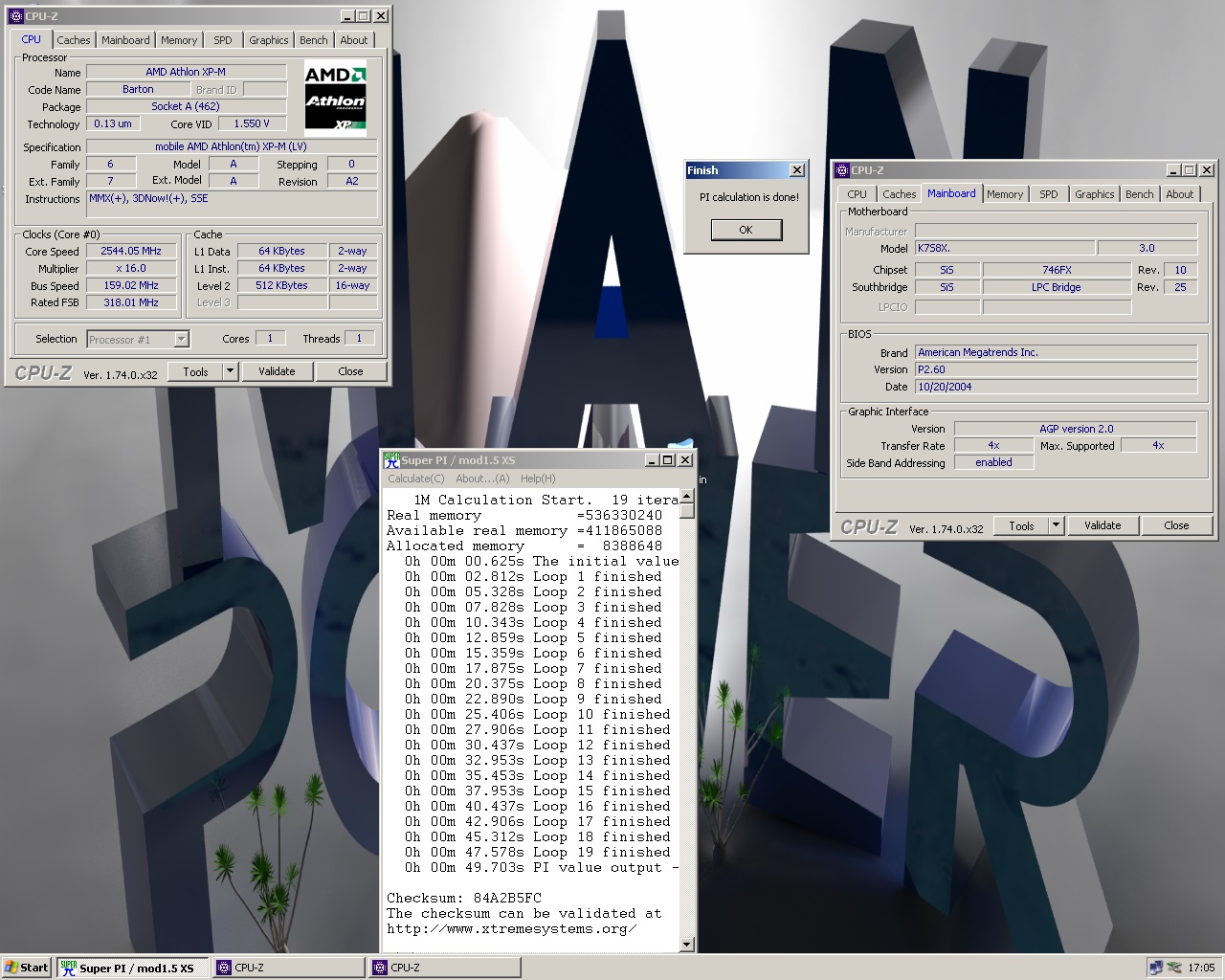Click Close button in left CPU-Z window
Screen dimensions: 1225x980
pos(350,371)
